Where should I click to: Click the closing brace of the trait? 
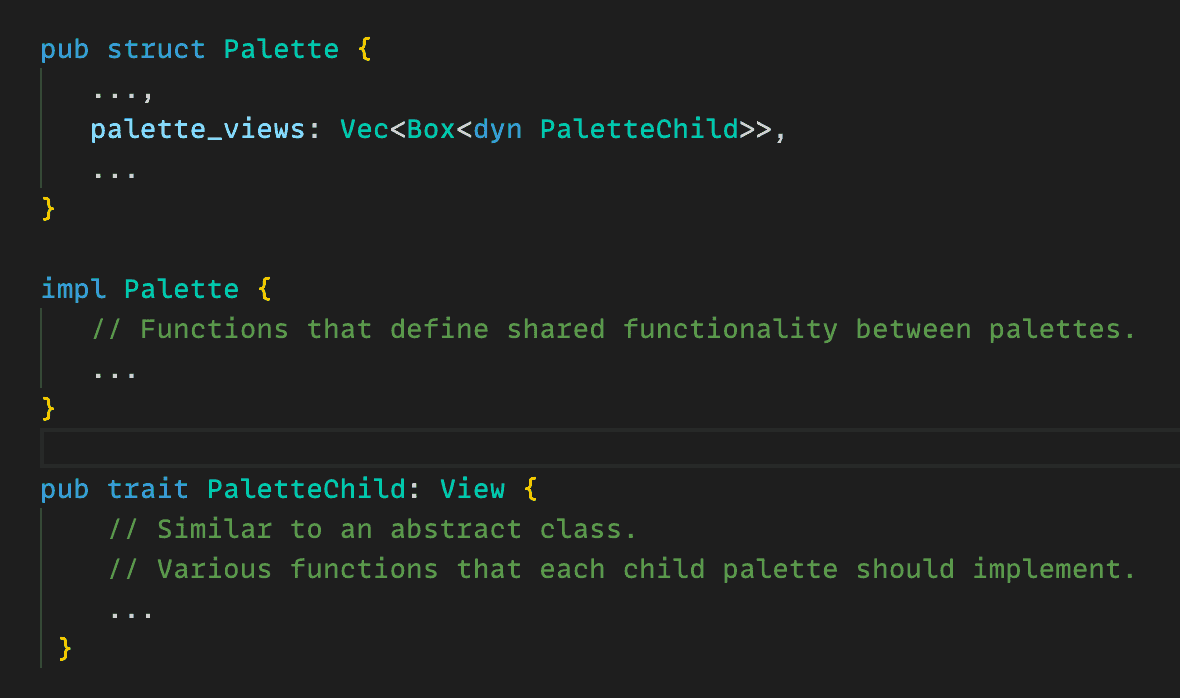point(65,649)
